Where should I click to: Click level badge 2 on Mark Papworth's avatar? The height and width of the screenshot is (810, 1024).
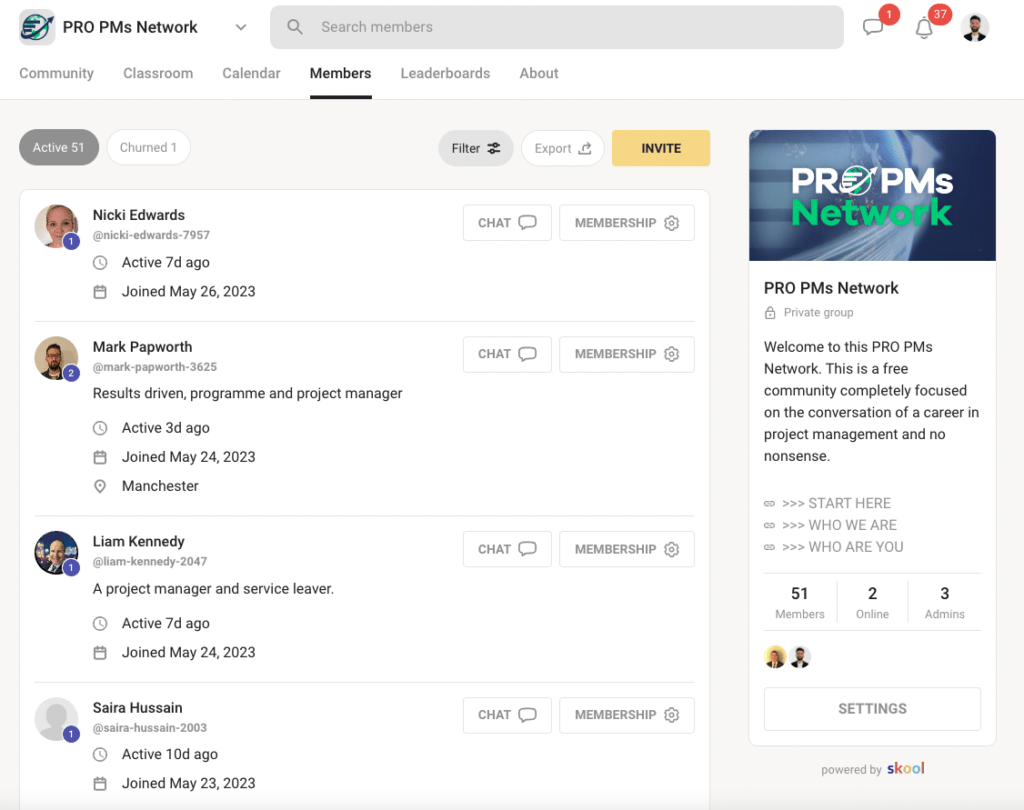71,373
